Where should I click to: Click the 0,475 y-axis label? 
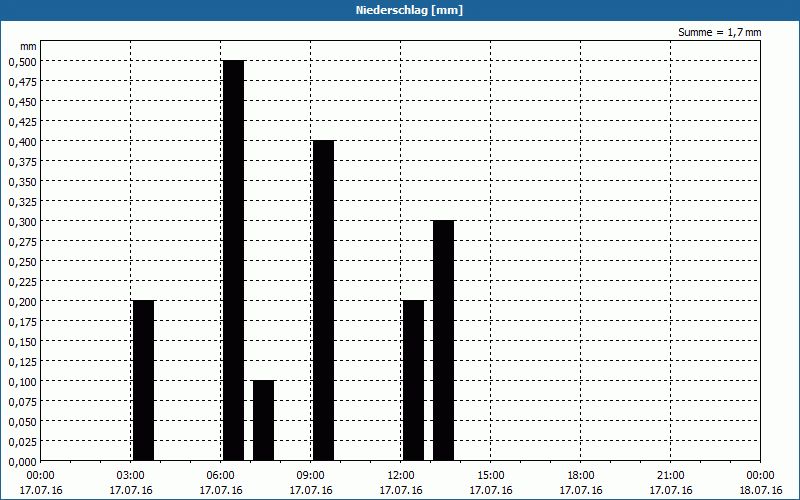tap(22, 82)
